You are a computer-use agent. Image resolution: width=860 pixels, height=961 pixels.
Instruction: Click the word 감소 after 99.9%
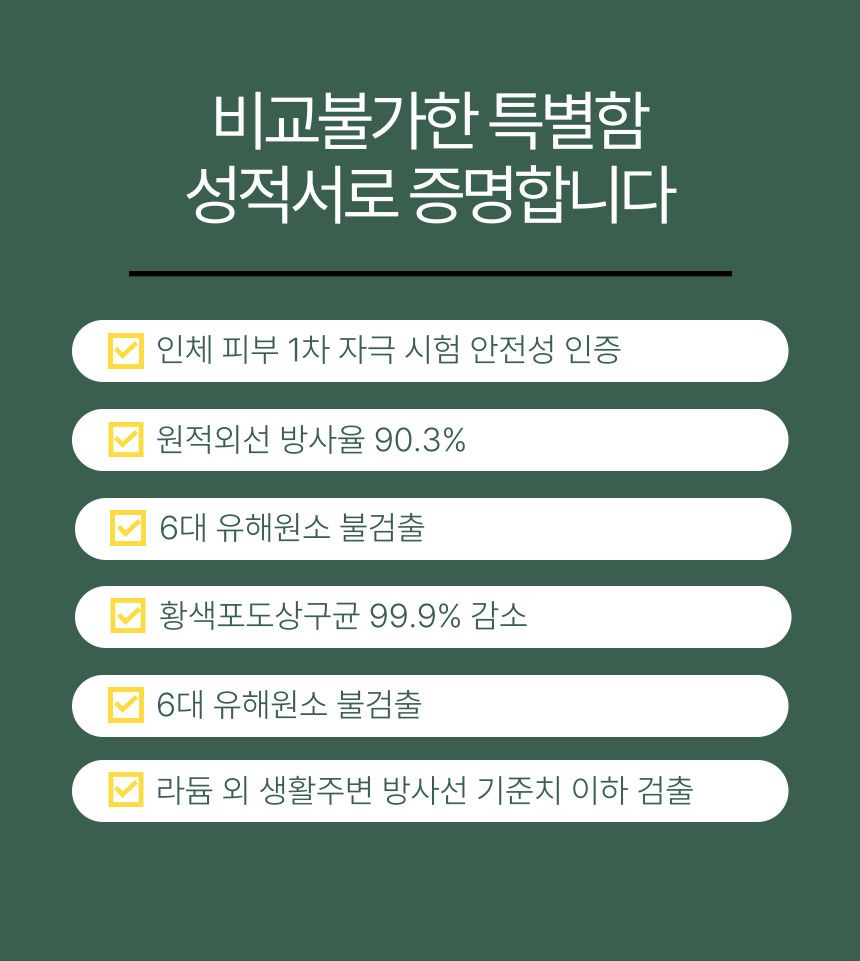(x=500, y=615)
